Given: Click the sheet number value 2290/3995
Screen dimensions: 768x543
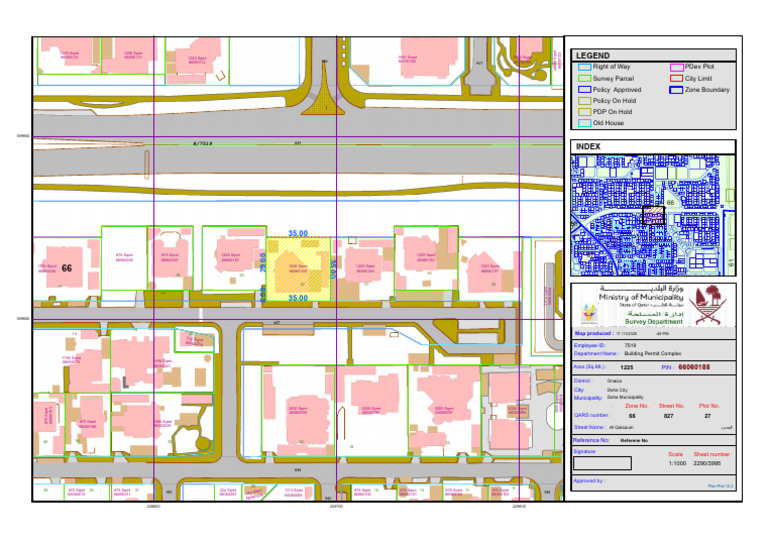Looking at the screenshot, I should [x=707, y=463].
